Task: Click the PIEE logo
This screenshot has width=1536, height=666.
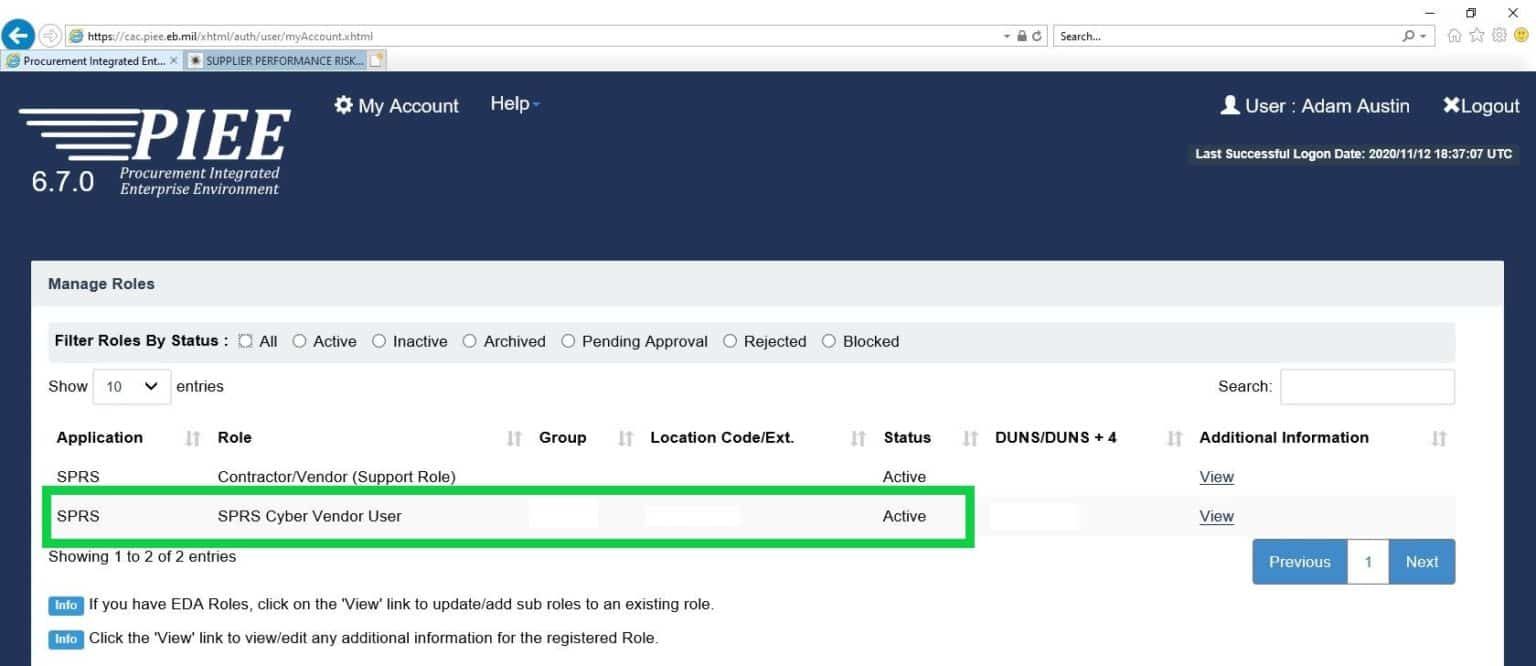Action: (x=156, y=152)
